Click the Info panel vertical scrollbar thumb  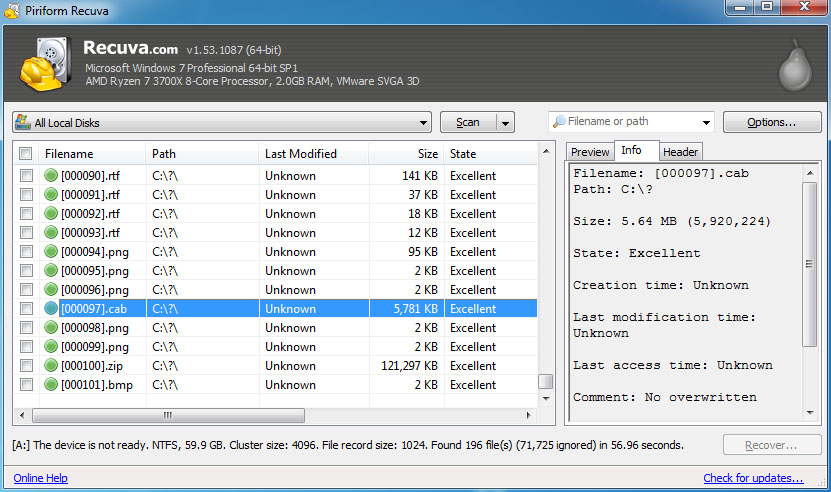point(809,264)
